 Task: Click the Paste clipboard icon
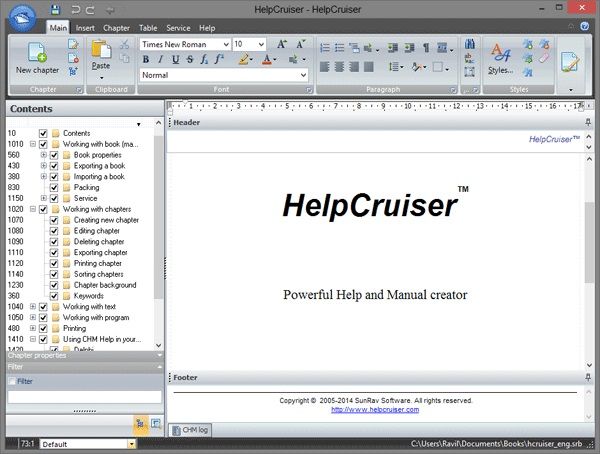(x=101, y=50)
